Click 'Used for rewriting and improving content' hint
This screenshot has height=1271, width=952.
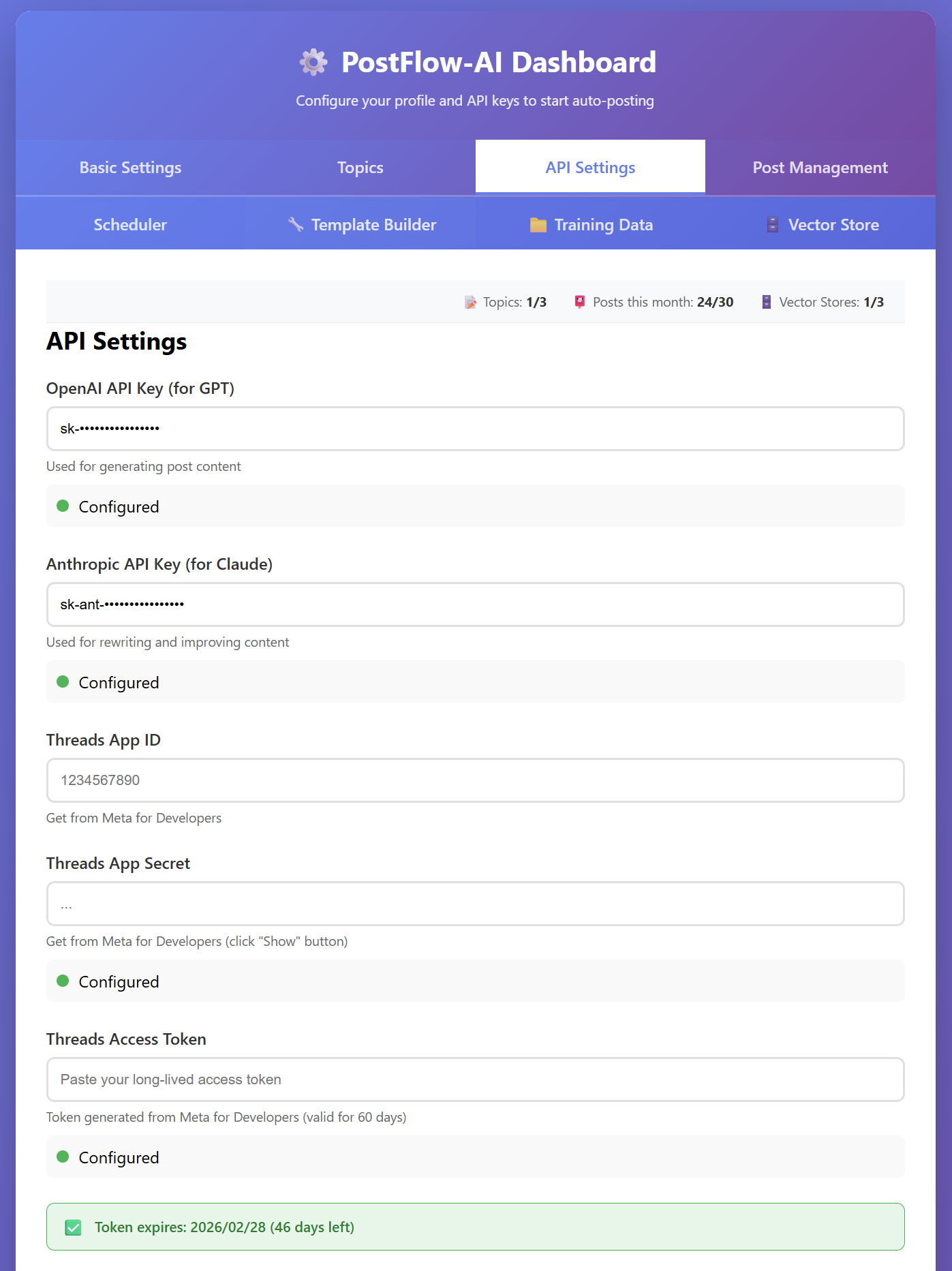pyautogui.click(x=168, y=642)
